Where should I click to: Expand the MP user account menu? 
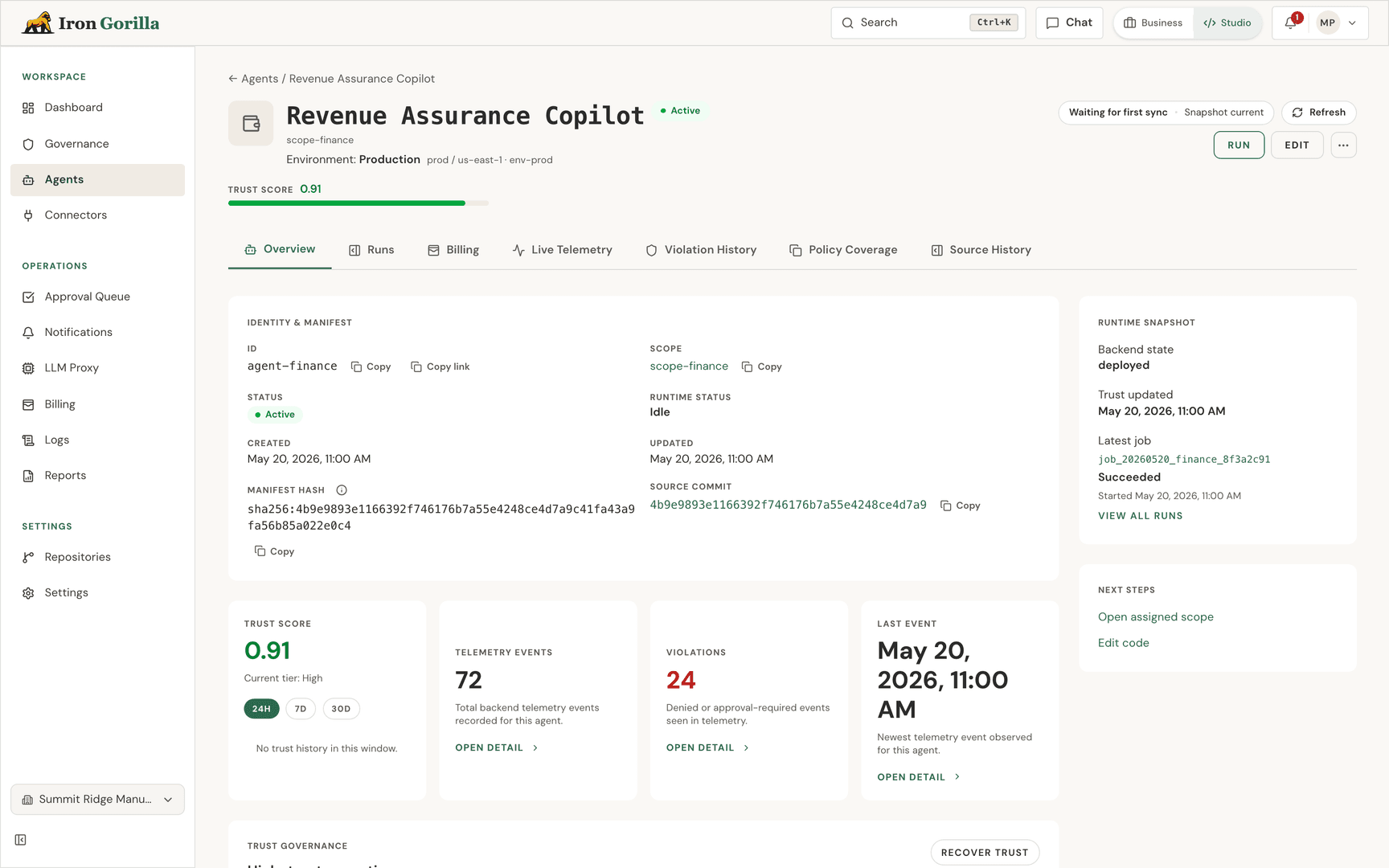pos(1338,23)
